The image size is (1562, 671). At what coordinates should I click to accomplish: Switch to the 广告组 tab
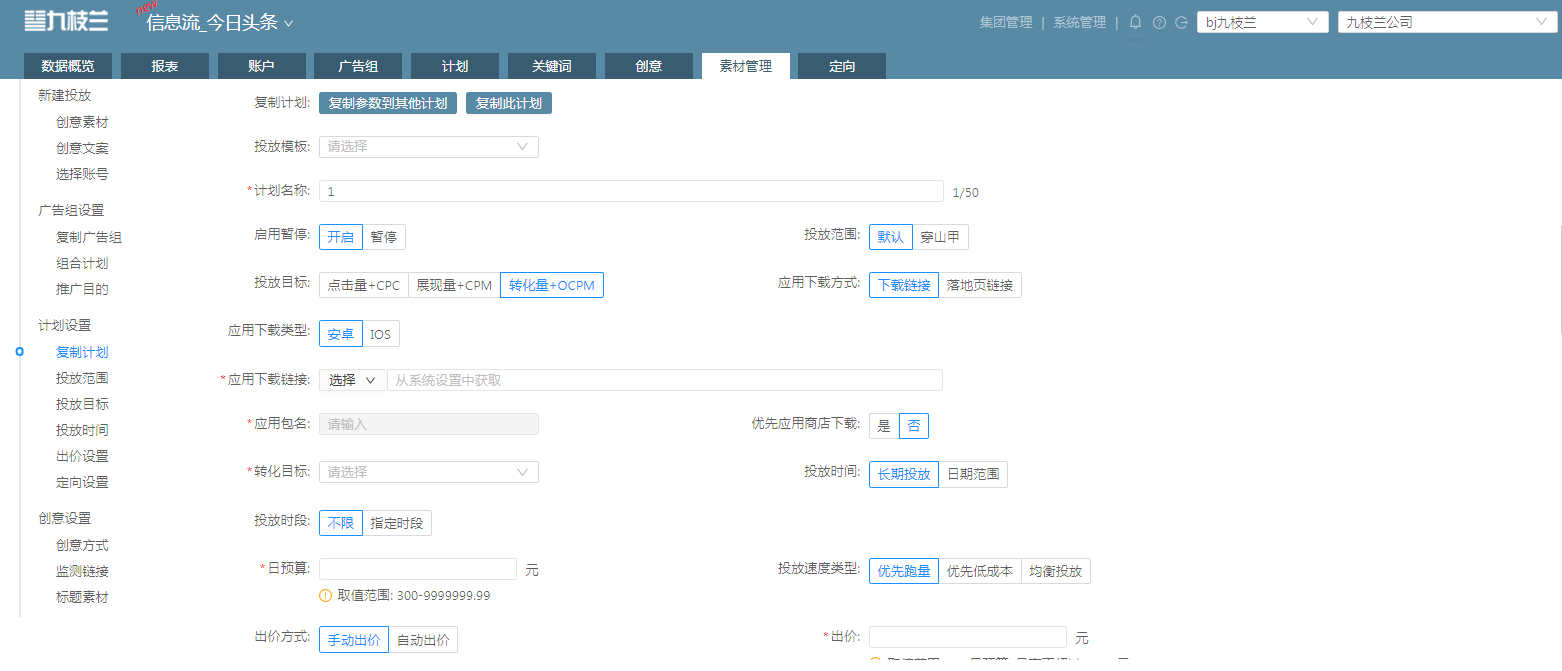(x=358, y=66)
